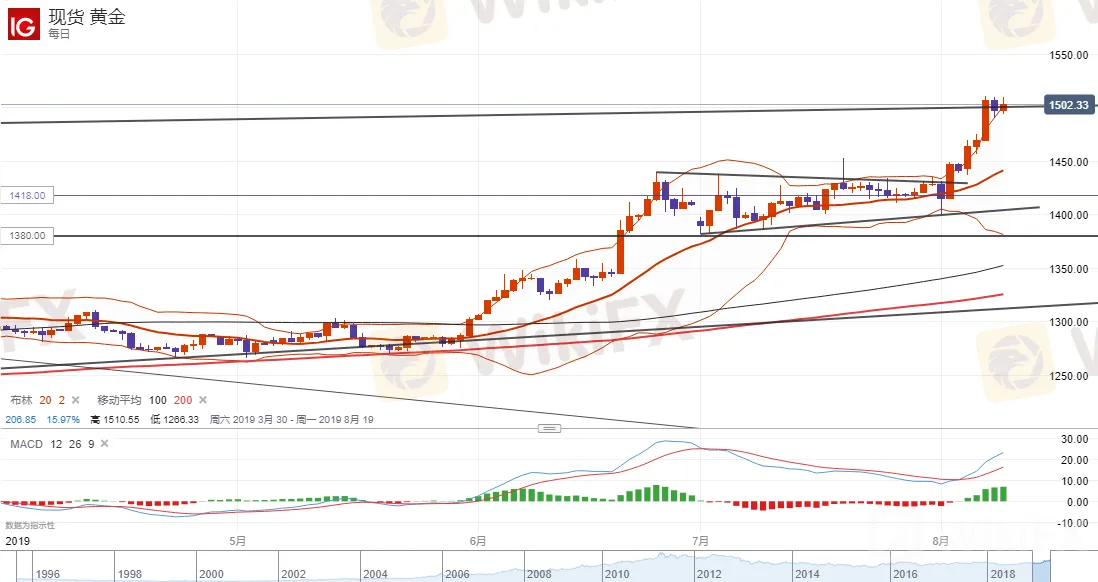Image resolution: width=1098 pixels, height=582 pixels.
Task: Click the percent change 15.97%
Action: (63, 420)
